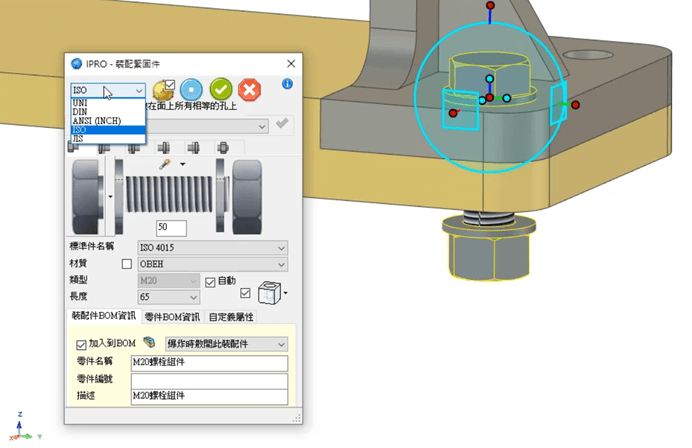Switch to the 零件BOM資訊 tab
The height and width of the screenshot is (448, 692).
pos(173,317)
